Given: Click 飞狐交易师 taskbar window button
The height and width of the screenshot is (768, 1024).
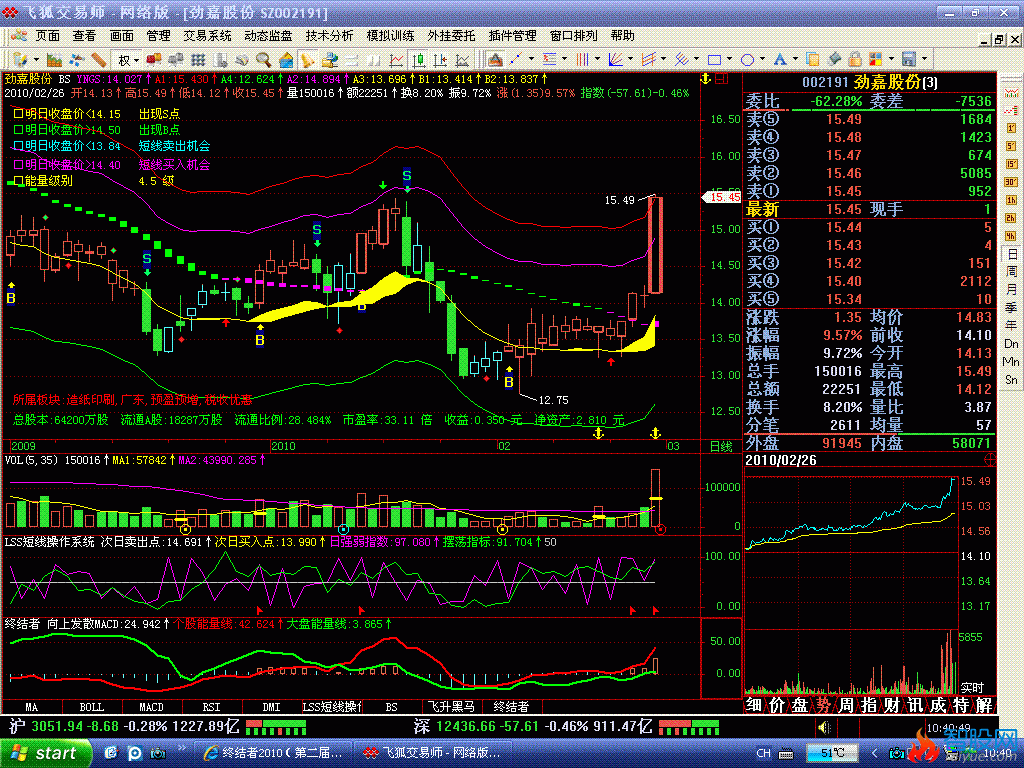Looking at the screenshot, I should [432, 753].
